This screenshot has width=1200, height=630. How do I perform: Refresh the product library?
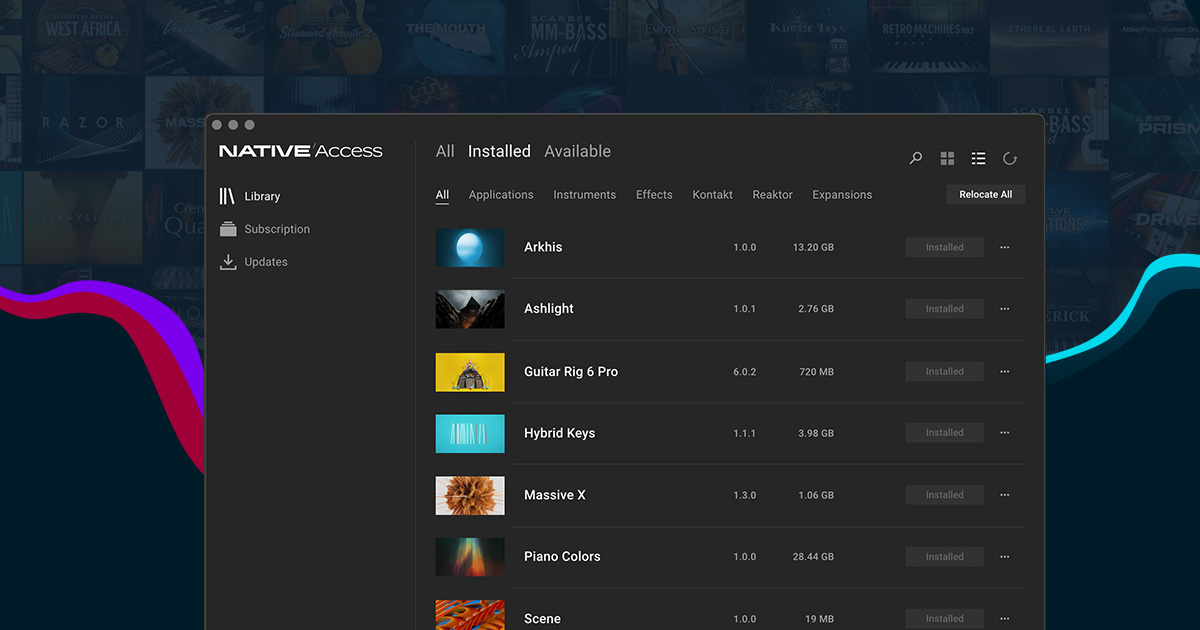click(x=1009, y=158)
